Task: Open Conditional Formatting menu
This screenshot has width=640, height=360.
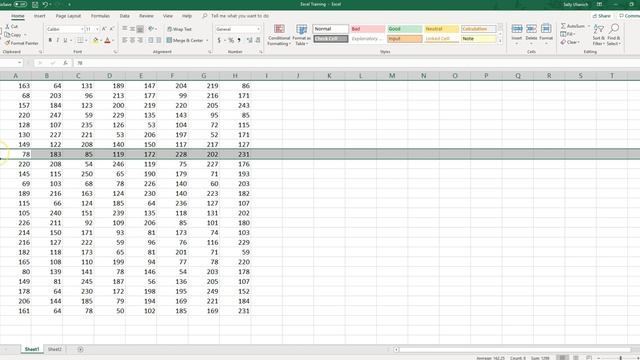Action: click(279, 35)
